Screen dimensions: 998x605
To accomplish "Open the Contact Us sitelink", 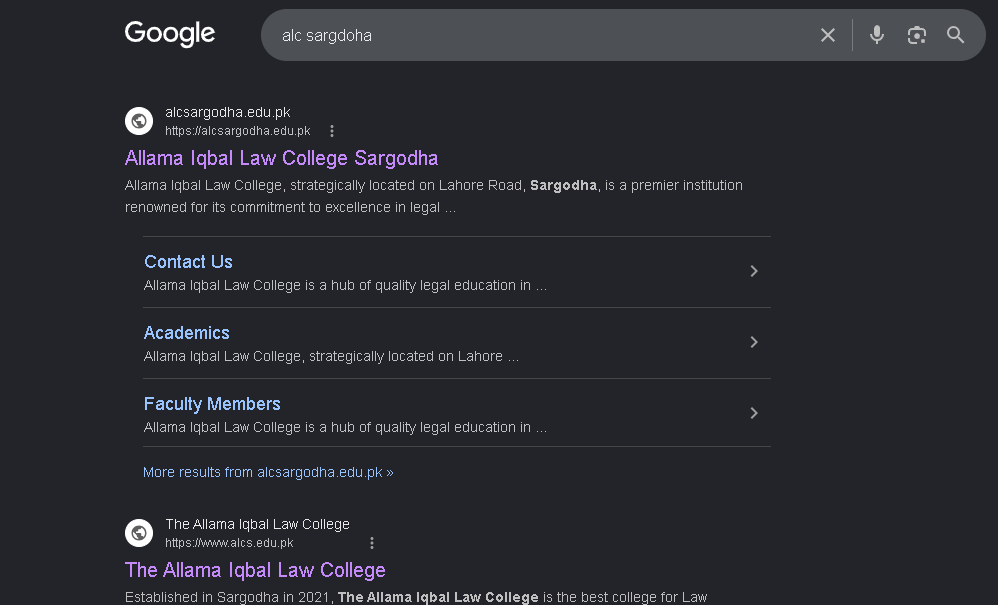I will click(188, 261).
